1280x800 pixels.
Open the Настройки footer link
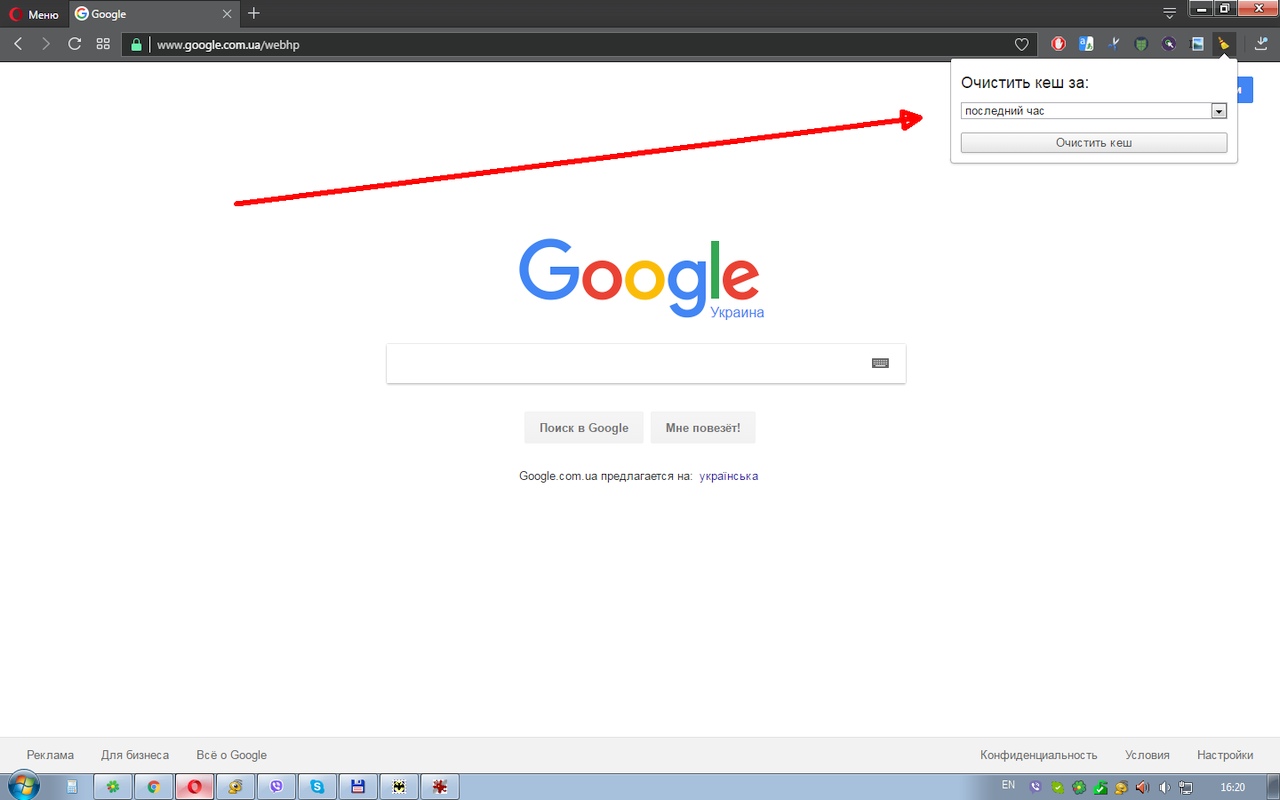[x=1225, y=755]
